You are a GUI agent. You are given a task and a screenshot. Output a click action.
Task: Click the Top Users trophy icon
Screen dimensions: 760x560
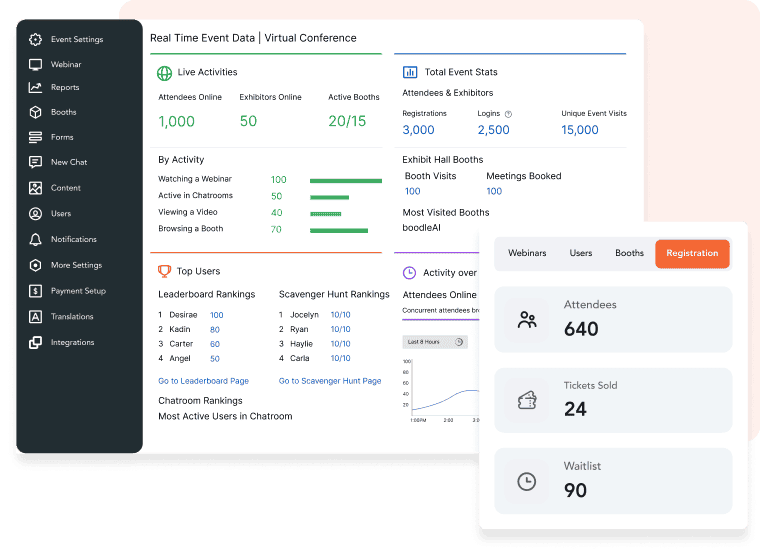point(164,271)
